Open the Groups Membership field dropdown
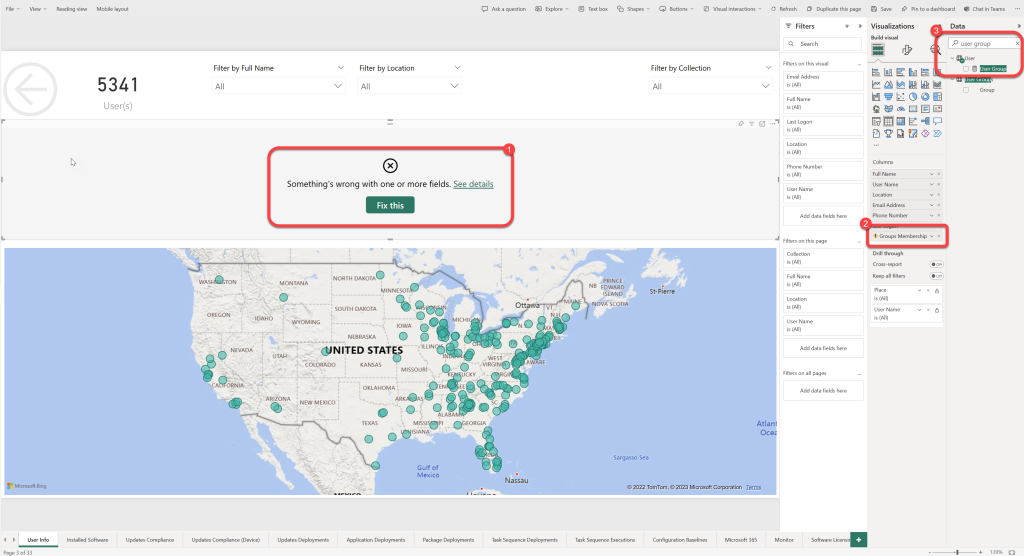Screen dimensions: 1024x556 (x=931, y=236)
